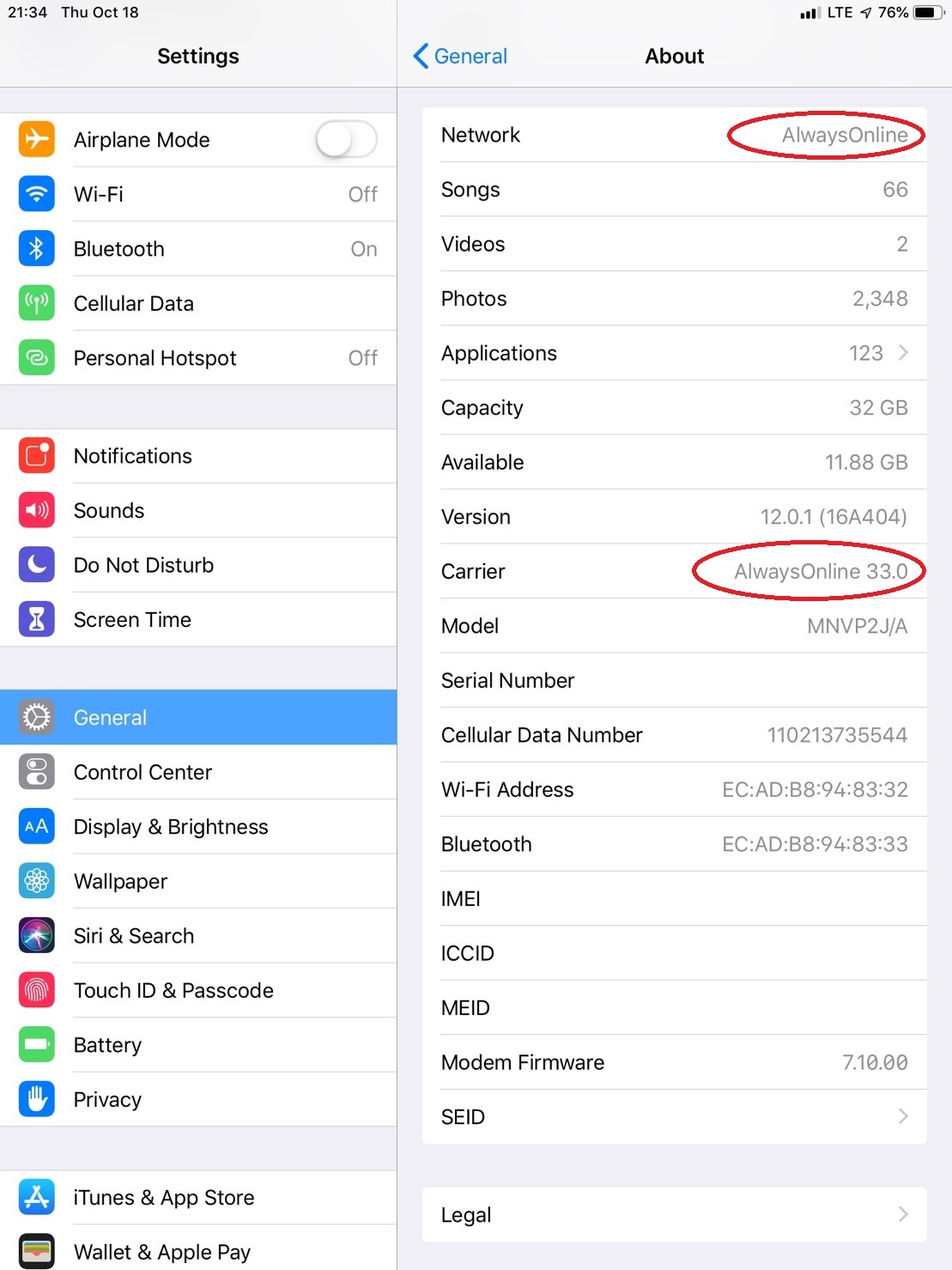952x1270 pixels.
Task: Select Control Center in settings list
Action: [198, 772]
